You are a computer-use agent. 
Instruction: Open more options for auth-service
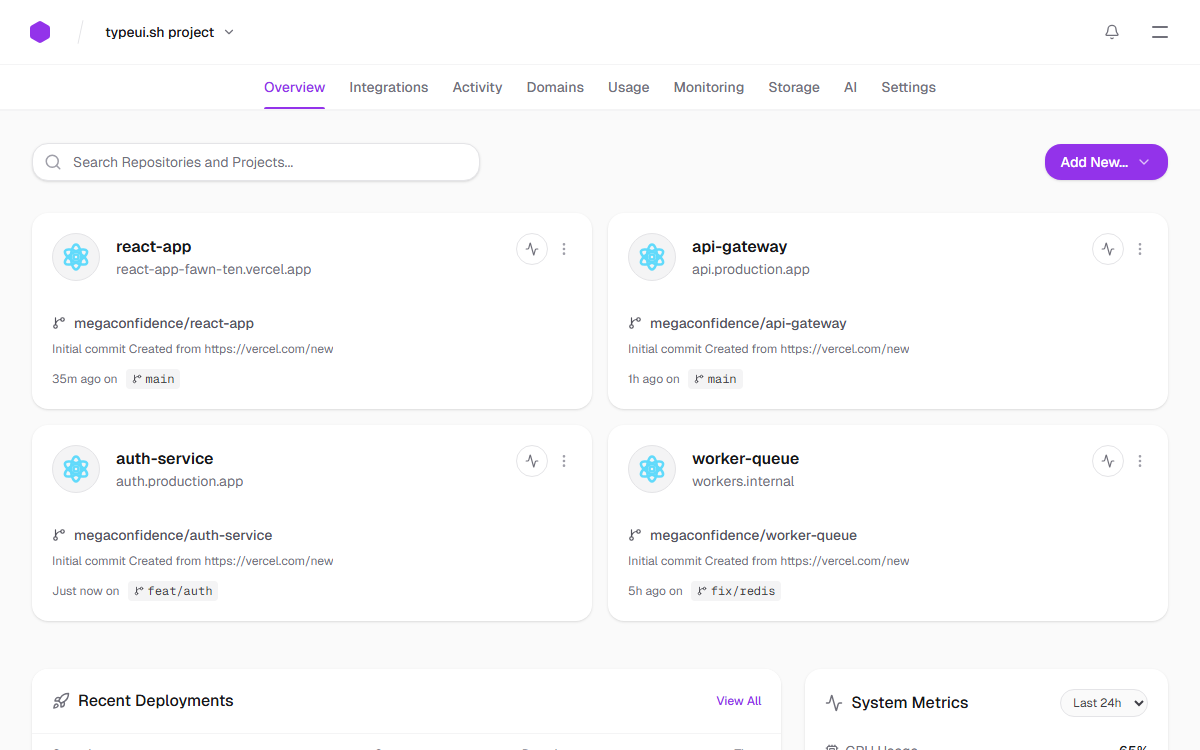pyautogui.click(x=564, y=461)
